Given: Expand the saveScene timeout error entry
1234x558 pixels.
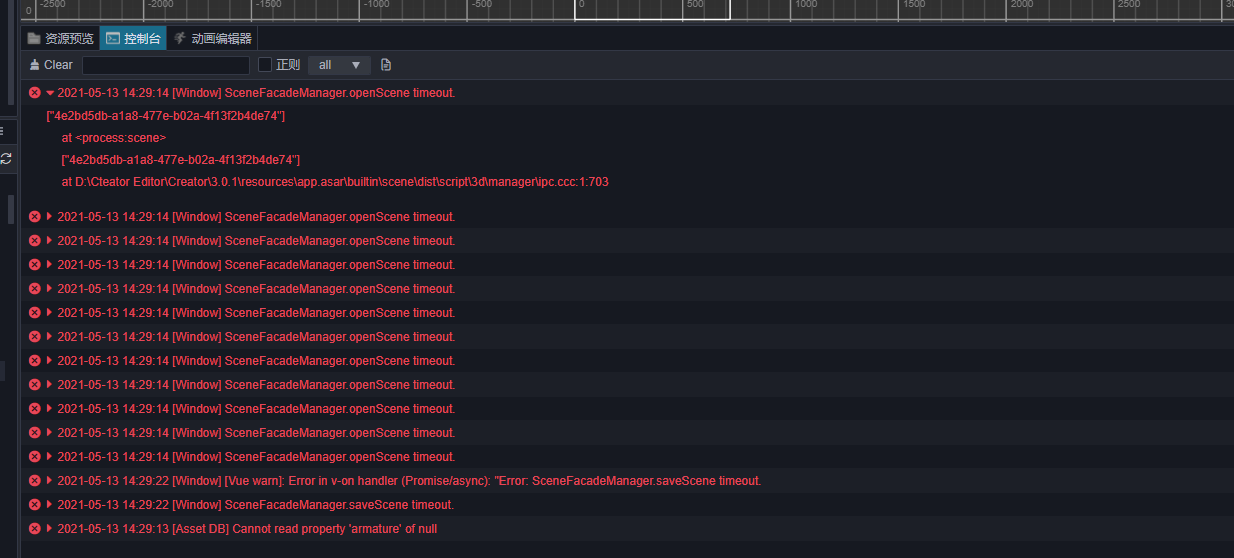Looking at the screenshot, I should point(49,505).
